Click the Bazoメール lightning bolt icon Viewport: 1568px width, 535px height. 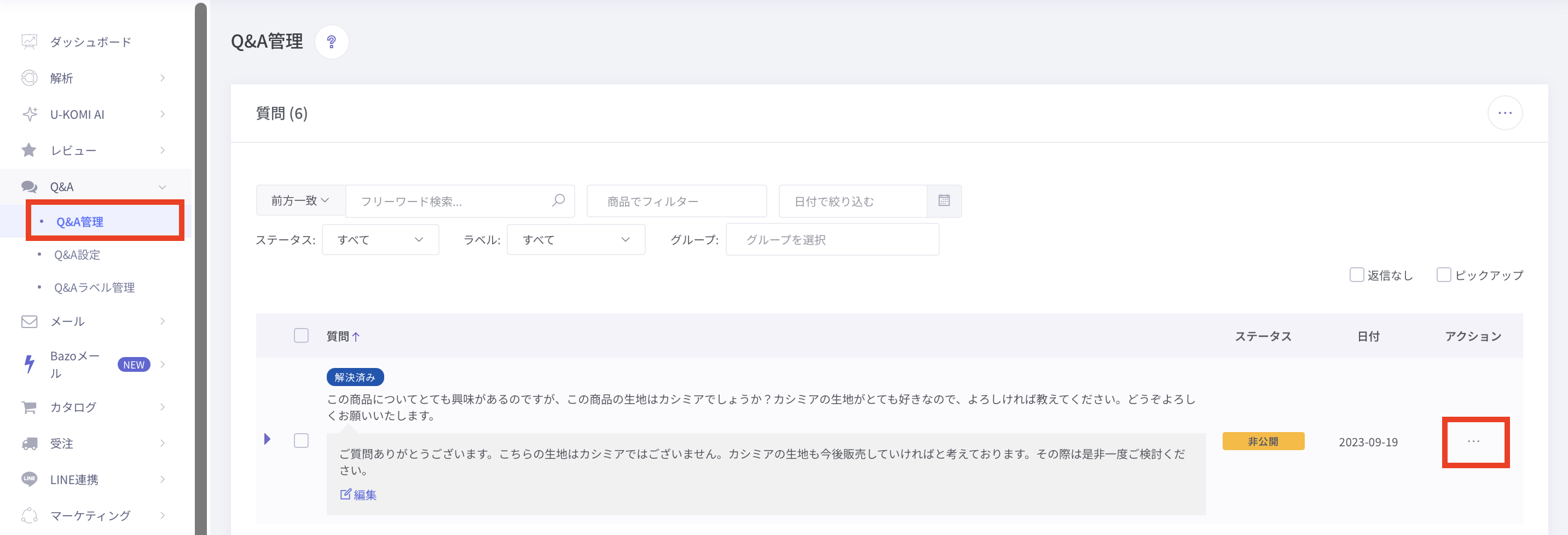point(29,364)
